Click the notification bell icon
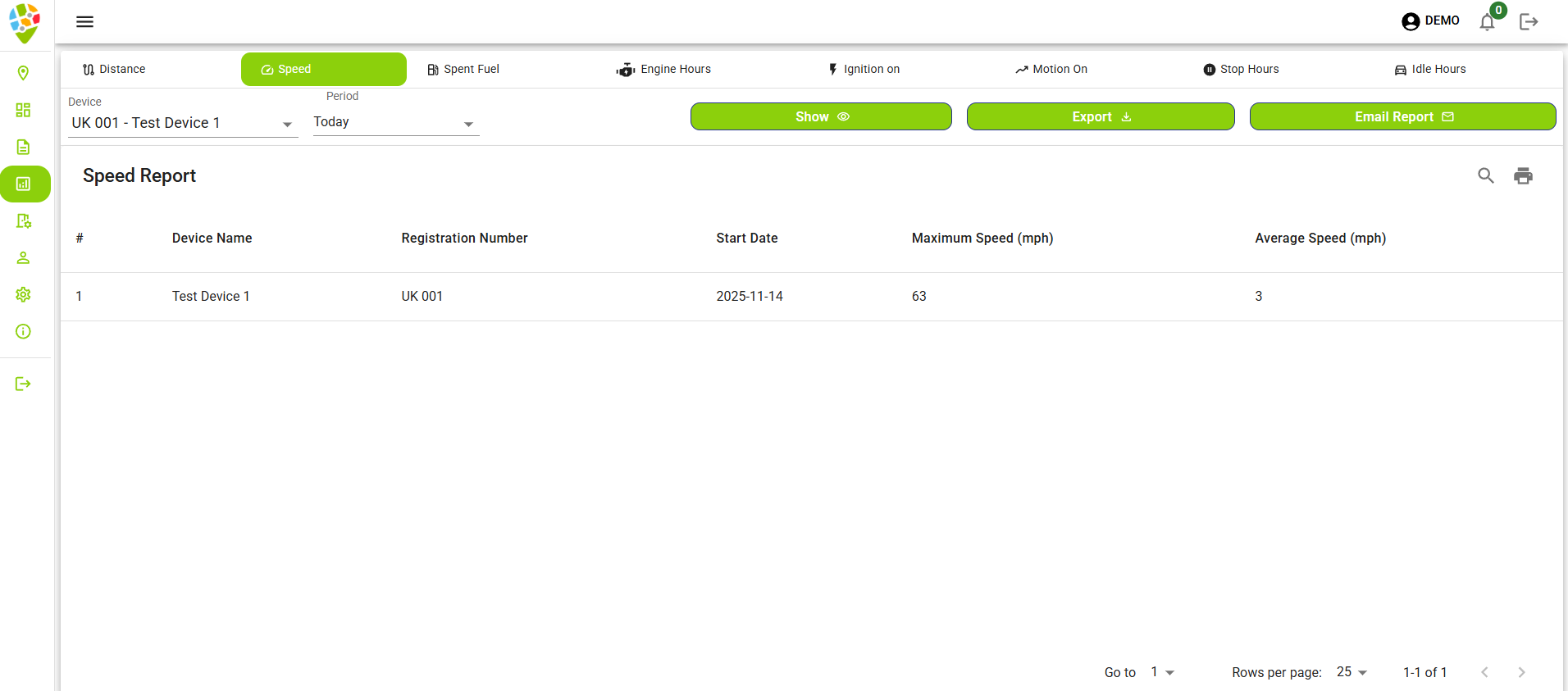The image size is (1568, 691). click(1487, 22)
